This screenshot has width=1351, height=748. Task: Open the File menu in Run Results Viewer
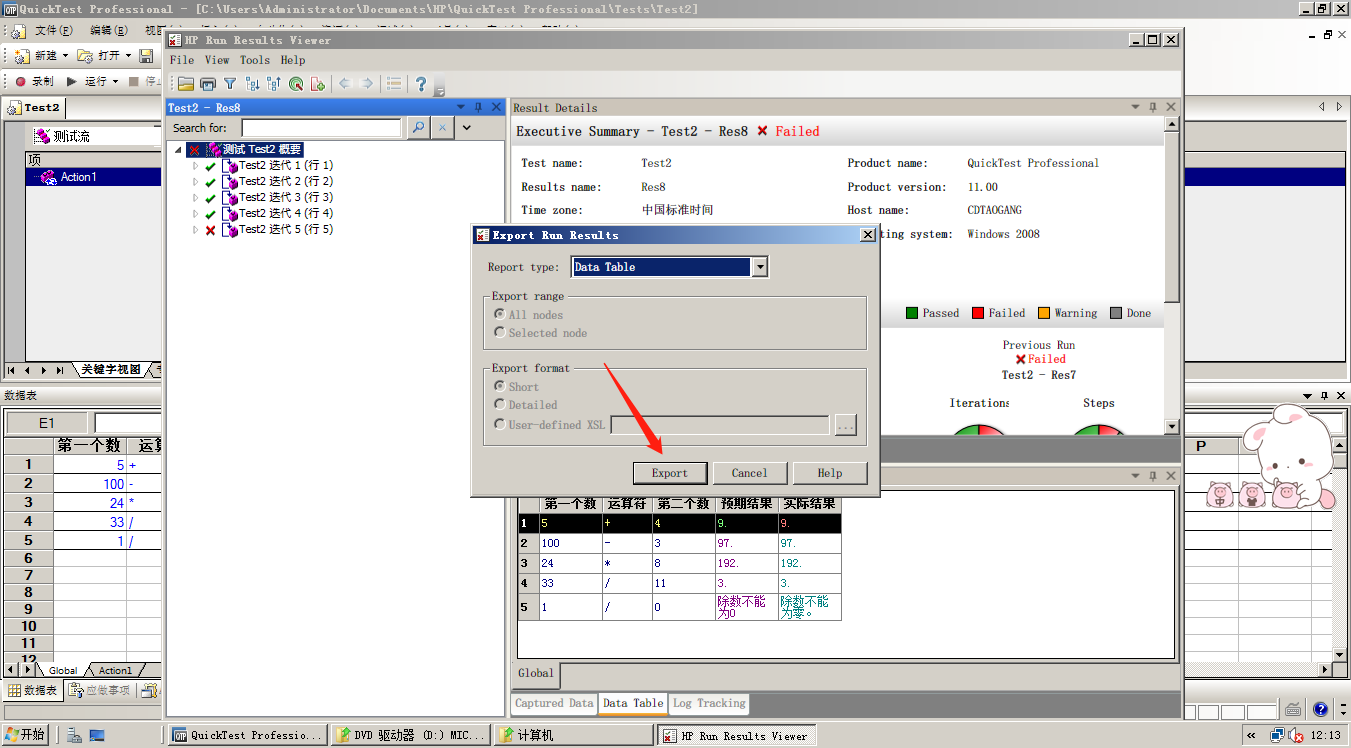pyautogui.click(x=182, y=60)
